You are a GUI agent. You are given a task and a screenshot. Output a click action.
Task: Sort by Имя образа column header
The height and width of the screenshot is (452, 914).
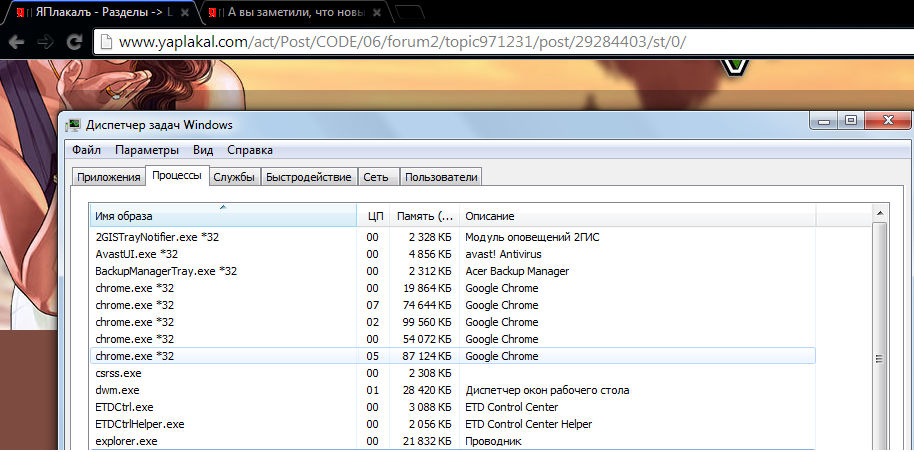coord(223,216)
